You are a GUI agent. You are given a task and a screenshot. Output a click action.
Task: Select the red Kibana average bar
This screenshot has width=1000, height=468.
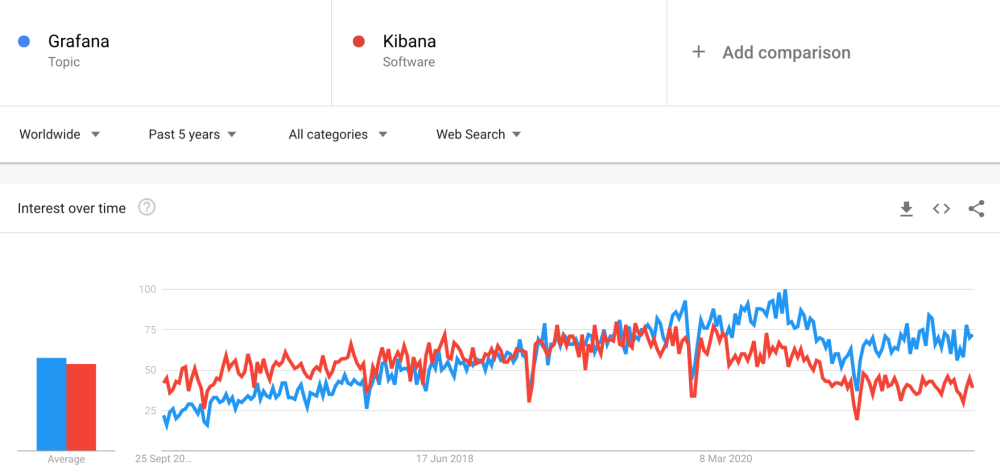pos(81,406)
